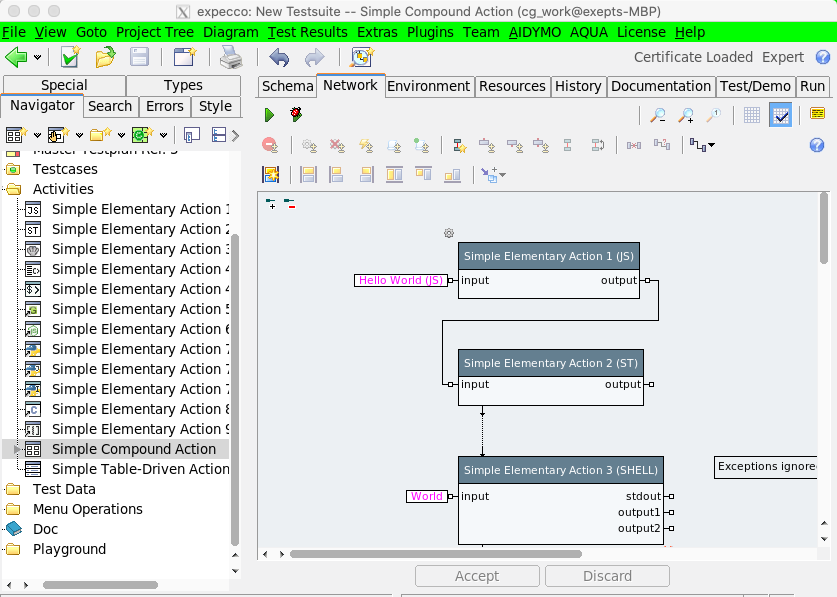The width and height of the screenshot is (837, 597).
Task: Click the printer icon in toolbar
Action: 231,57
